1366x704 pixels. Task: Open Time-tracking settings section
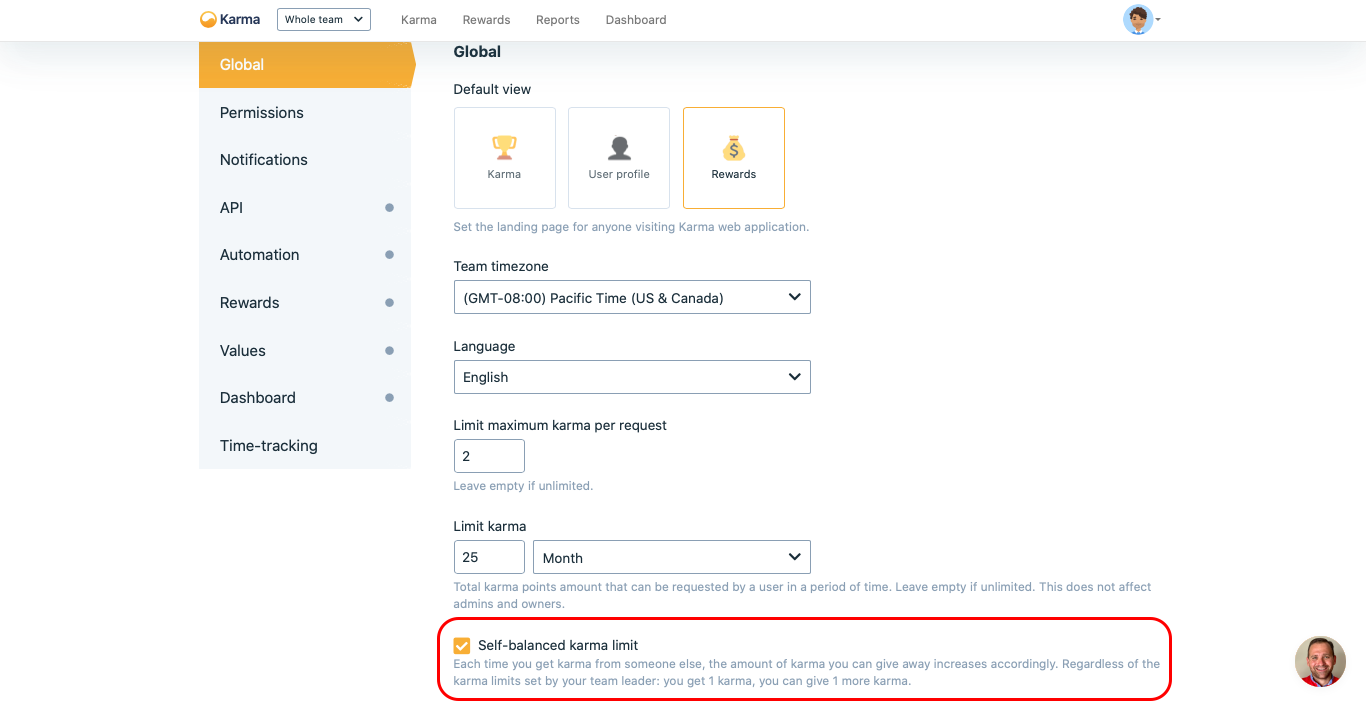point(305,446)
